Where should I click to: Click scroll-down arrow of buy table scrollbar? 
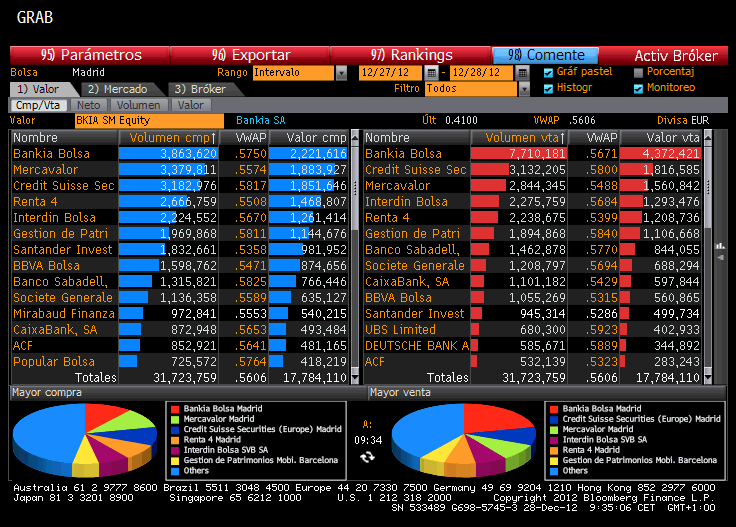[355, 377]
